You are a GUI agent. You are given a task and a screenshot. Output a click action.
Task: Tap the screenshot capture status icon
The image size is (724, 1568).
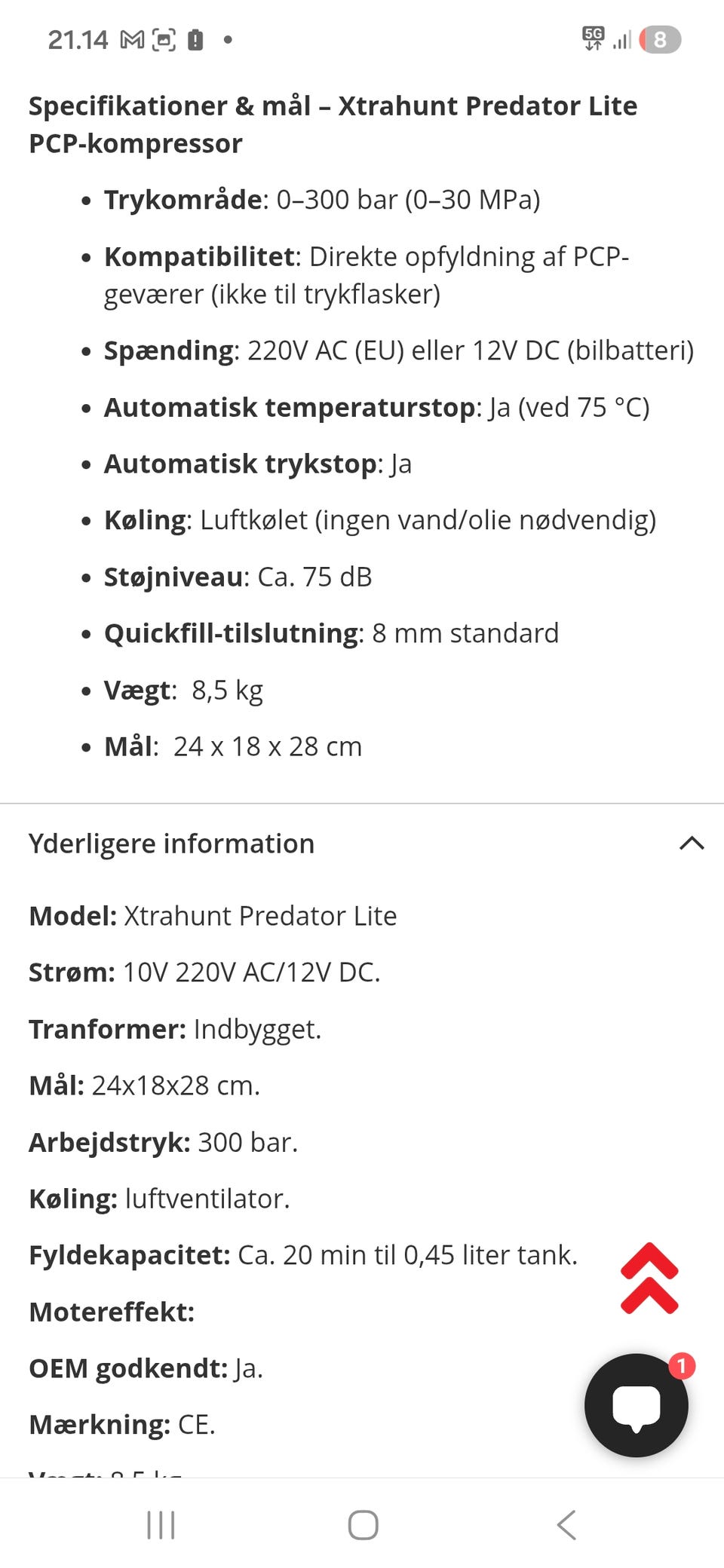coord(164,40)
